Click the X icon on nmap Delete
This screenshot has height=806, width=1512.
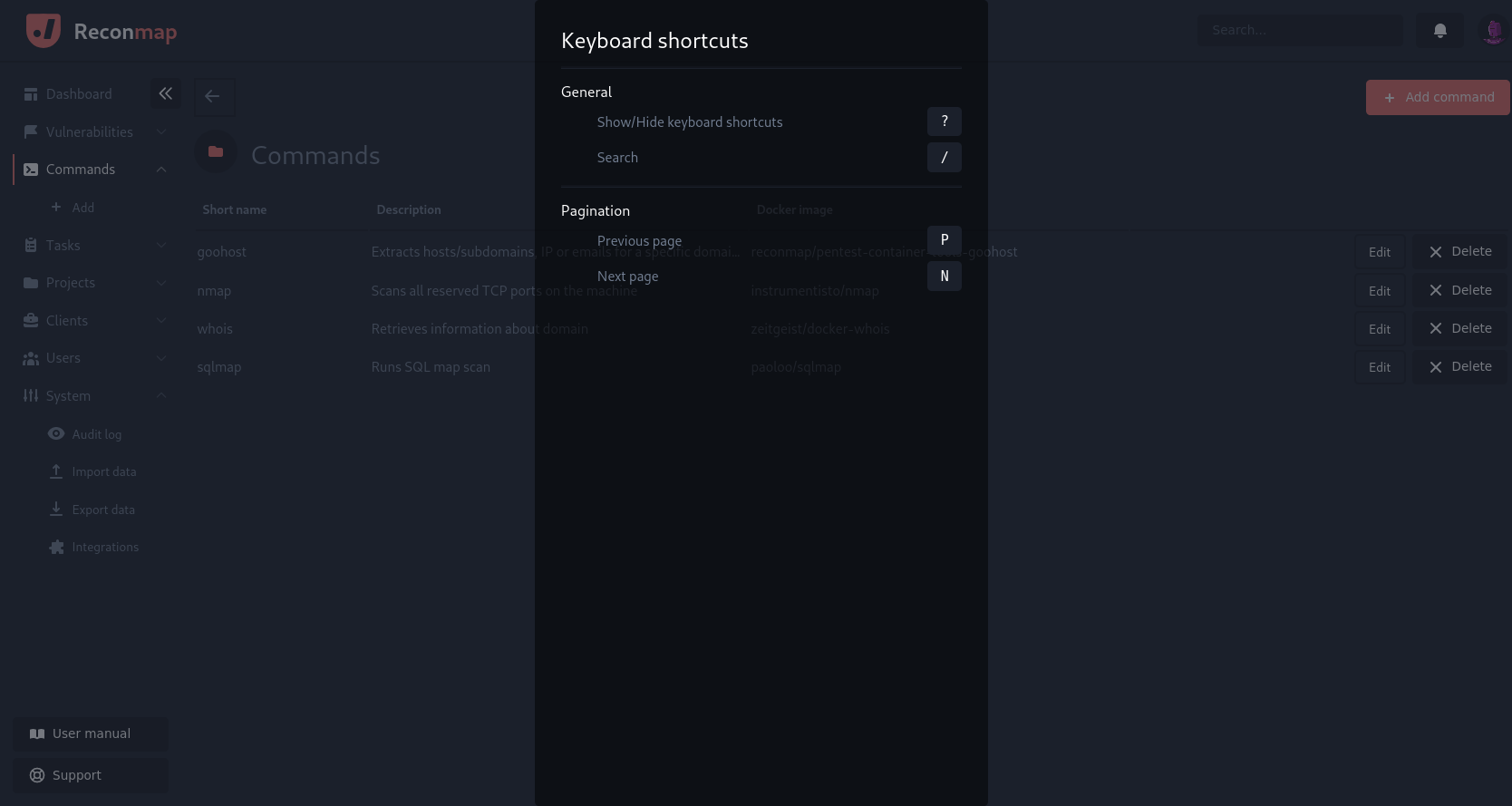pyautogui.click(x=1436, y=290)
